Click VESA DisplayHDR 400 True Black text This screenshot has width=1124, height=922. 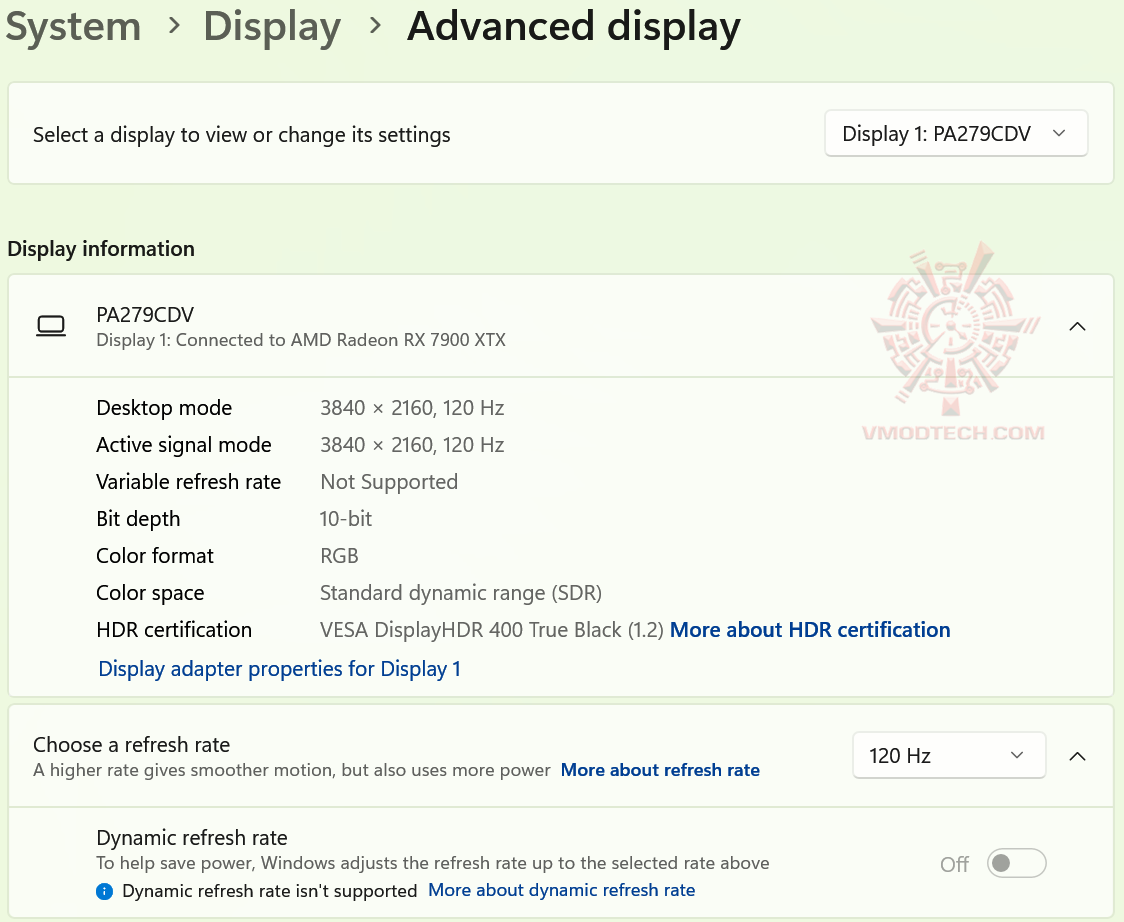(x=470, y=629)
